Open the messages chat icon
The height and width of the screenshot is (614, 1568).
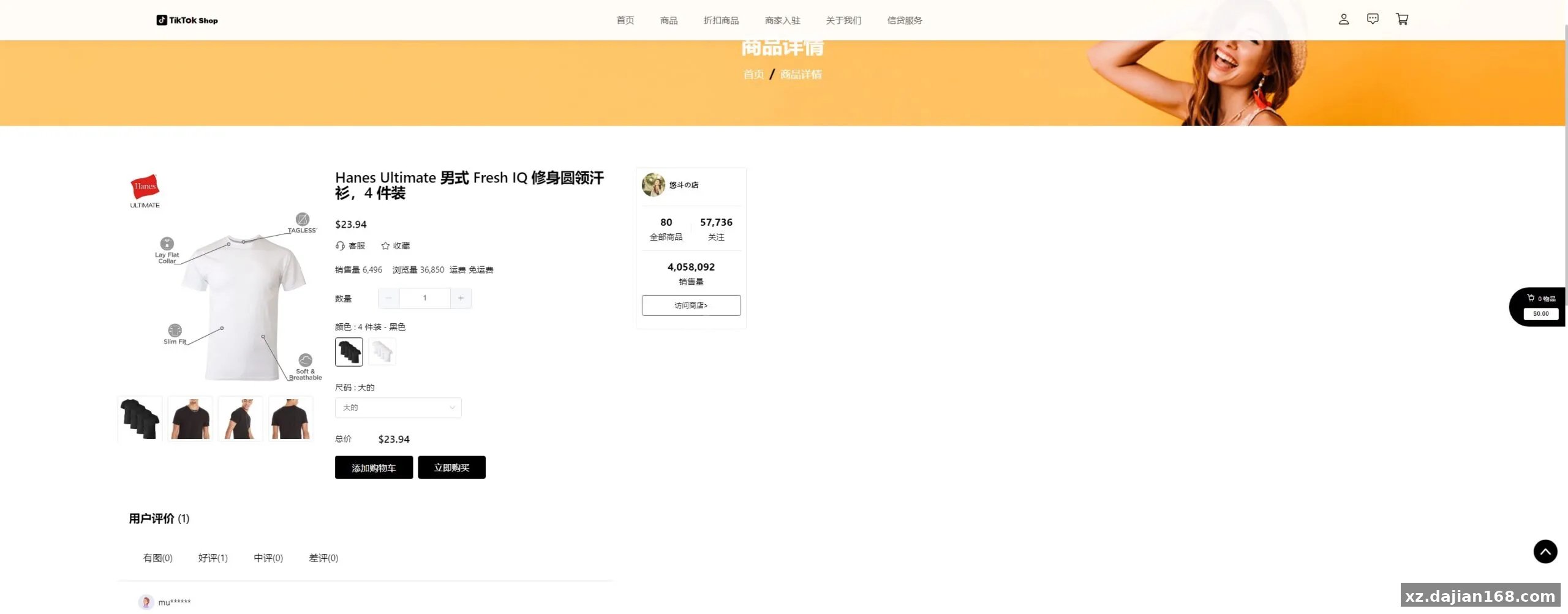1373,20
